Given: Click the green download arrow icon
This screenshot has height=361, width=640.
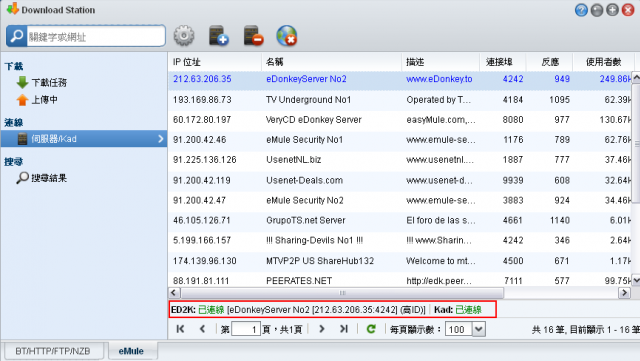Looking at the screenshot, I should pos(22,82).
